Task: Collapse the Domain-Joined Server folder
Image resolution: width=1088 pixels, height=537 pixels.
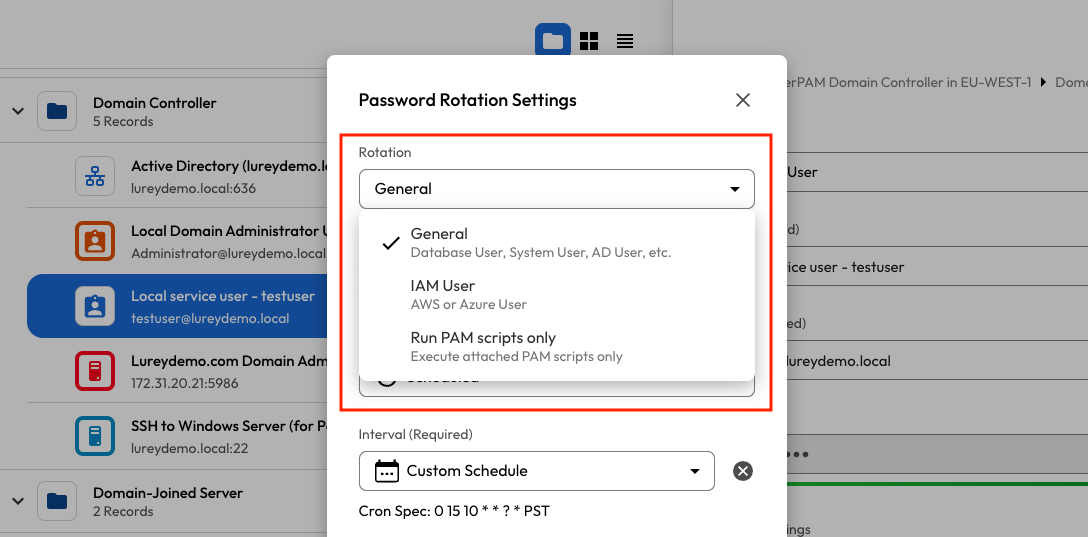Action: pyautogui.click(x=17, y=501)
